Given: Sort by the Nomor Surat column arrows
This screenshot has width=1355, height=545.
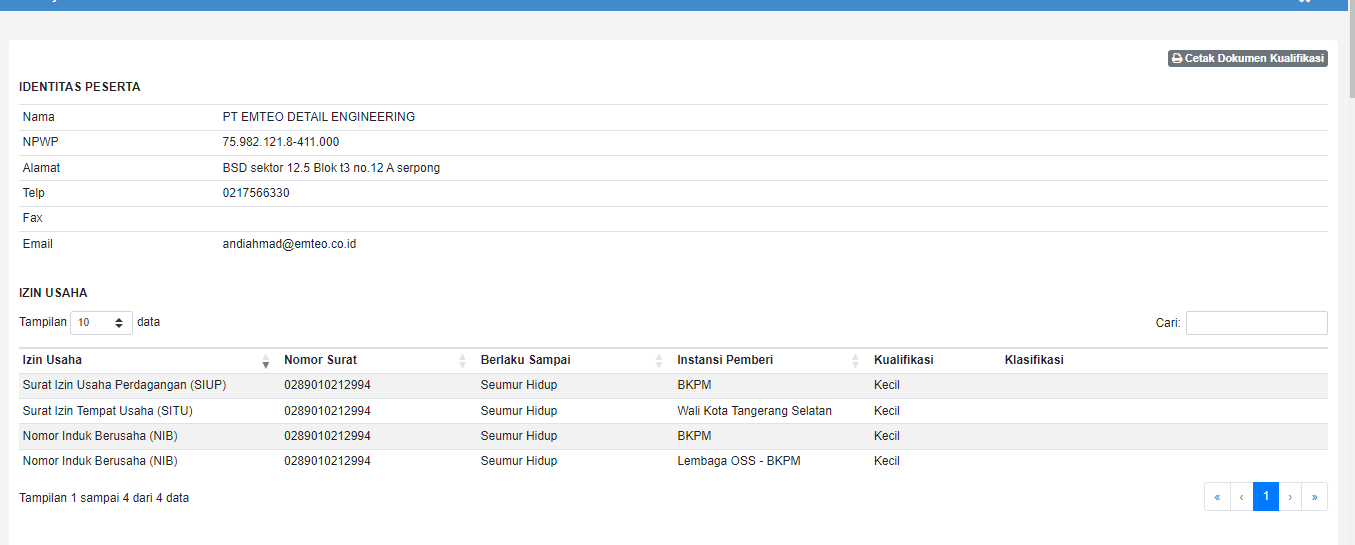Looking at the screenshot, I should (462, 361).
